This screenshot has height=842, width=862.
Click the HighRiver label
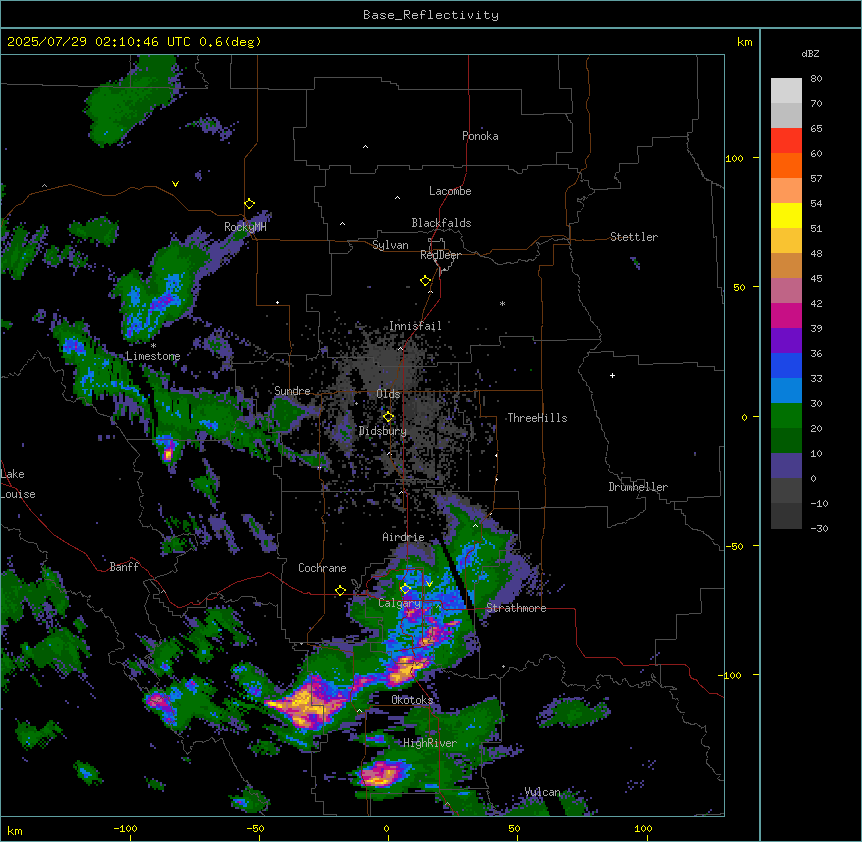pyautogui.click(x=430, y=743)
